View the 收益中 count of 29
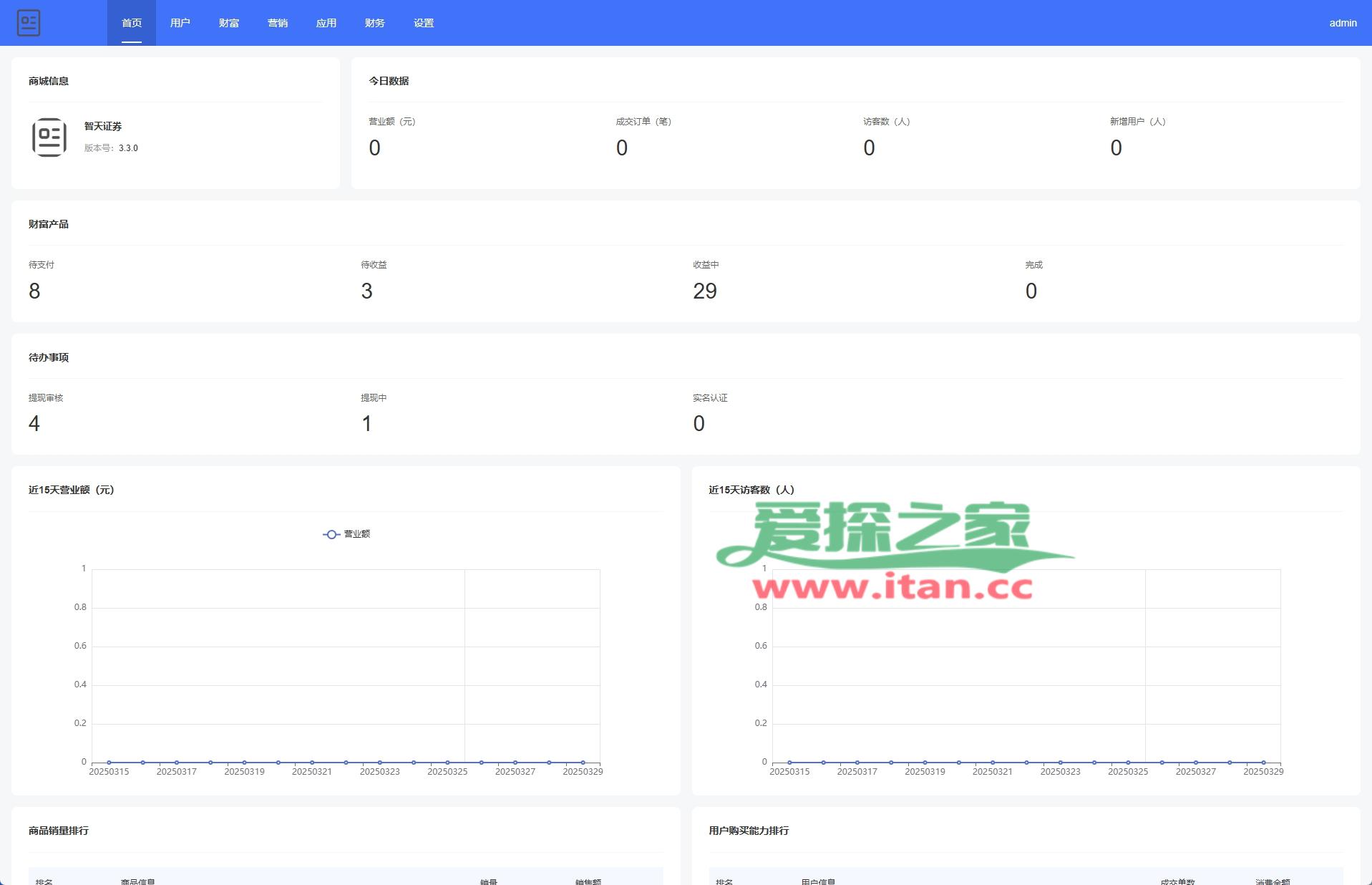1372x885 pixels. (705, 291)
